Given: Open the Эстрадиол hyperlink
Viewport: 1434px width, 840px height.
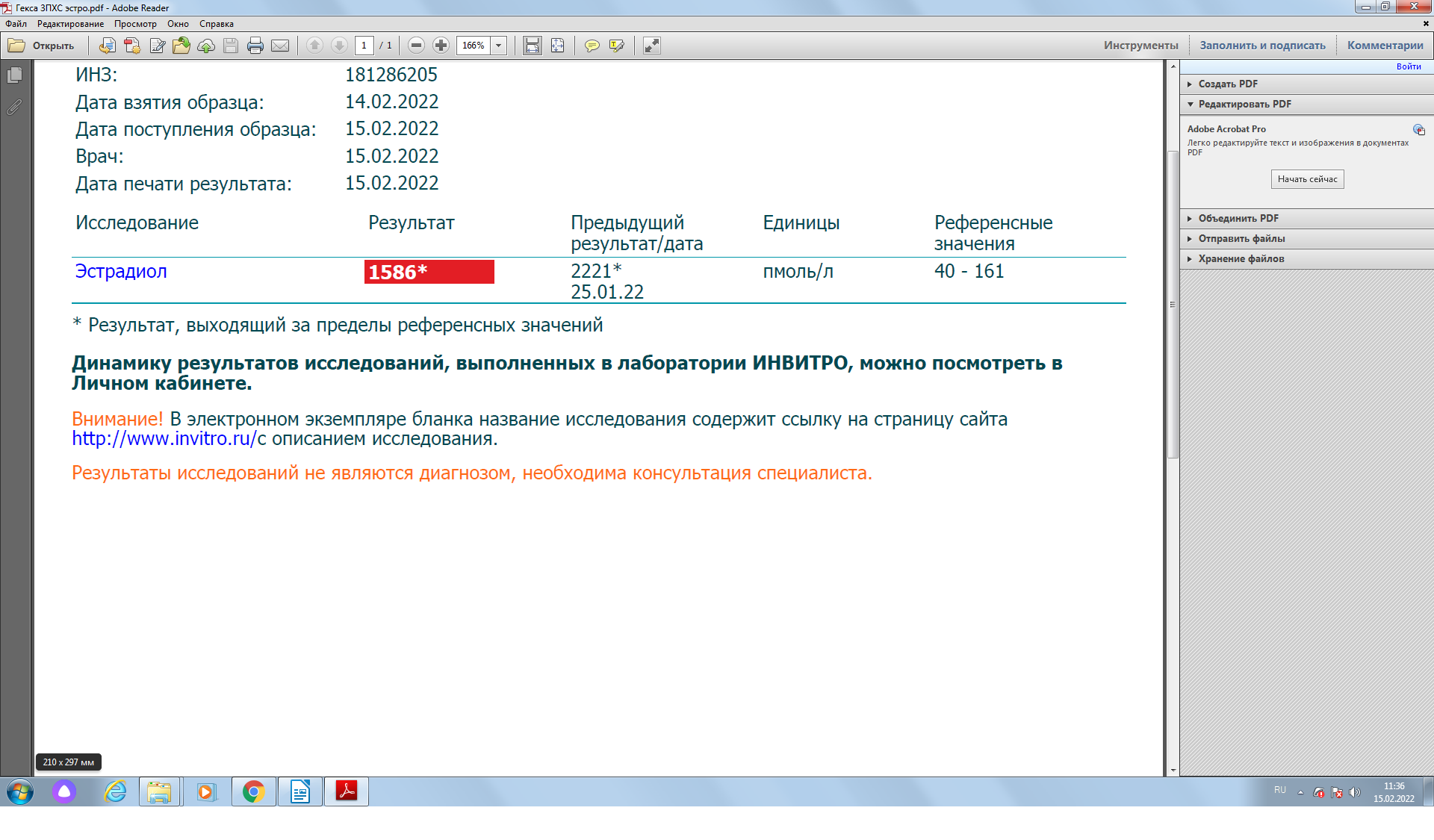Looking at the screenshot, I should pyautogui.click(x=121, y=271).
